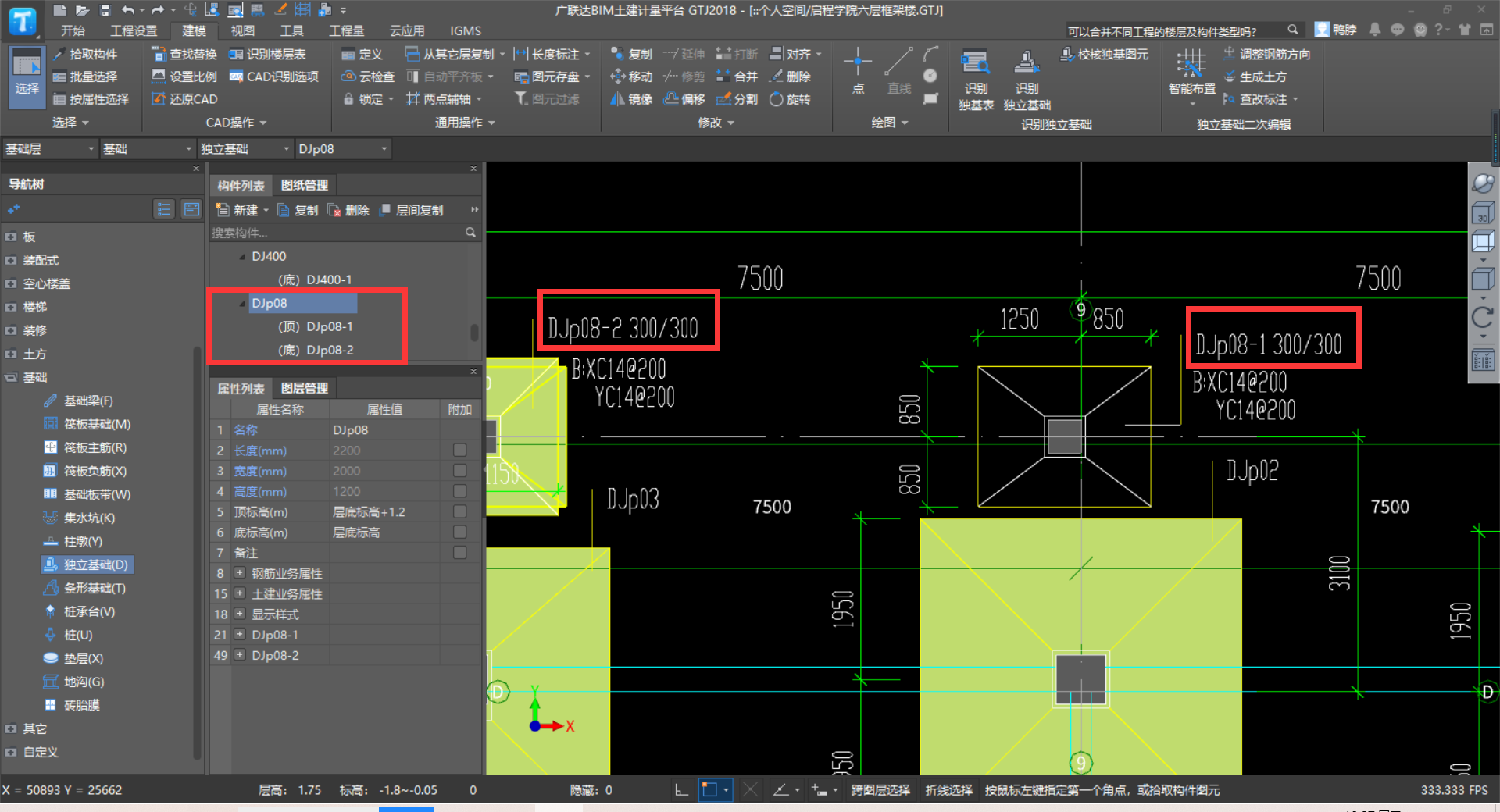Click the 批量选择 batch select tool
The height and width of the screenshot is (812, 1500).
[x=85, y=77]
